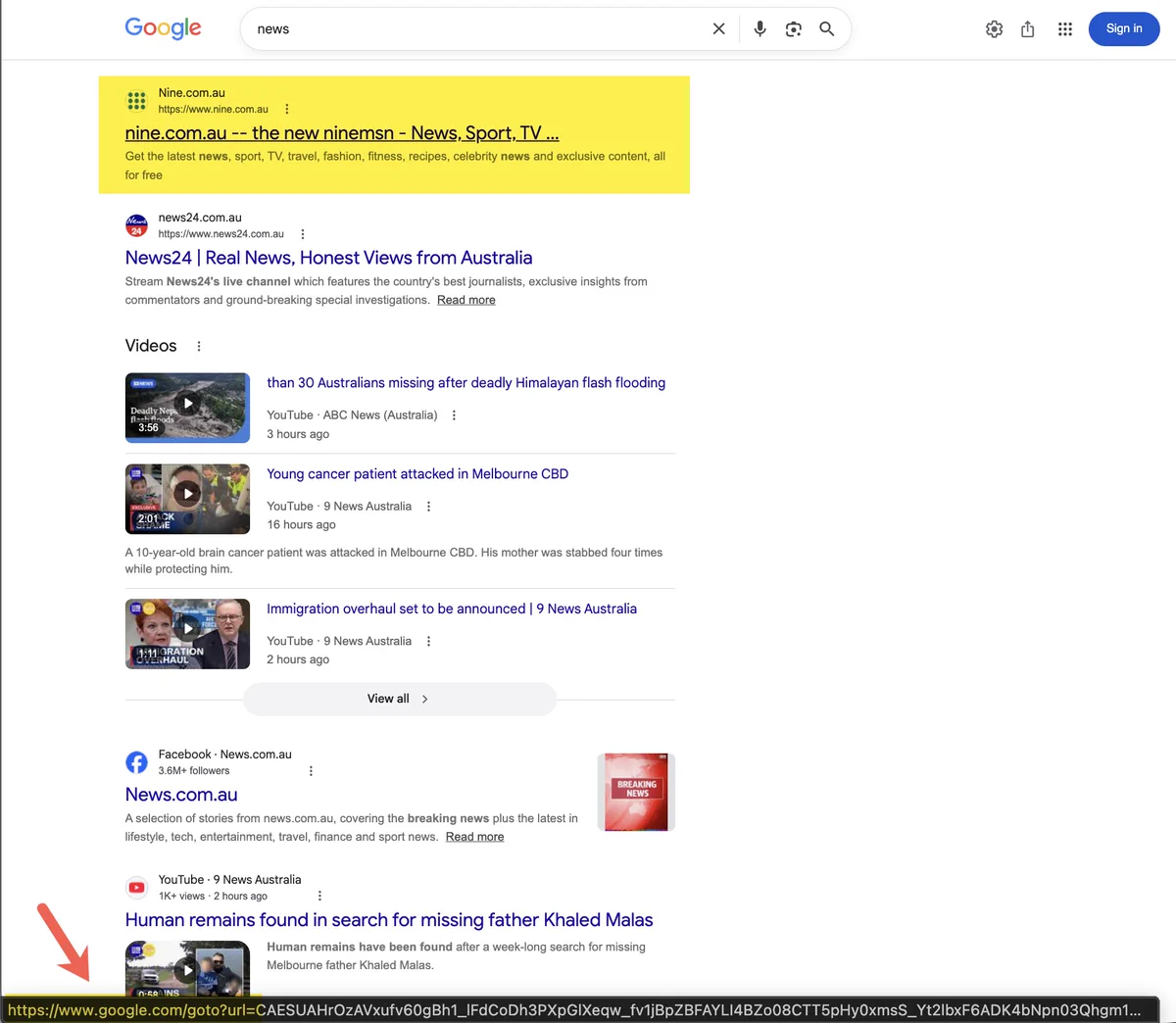Open options for YouTube 9 News Australia result
Image resolution: width=1176 pixels, height=1023 pixels.
[x=319, y=897]
